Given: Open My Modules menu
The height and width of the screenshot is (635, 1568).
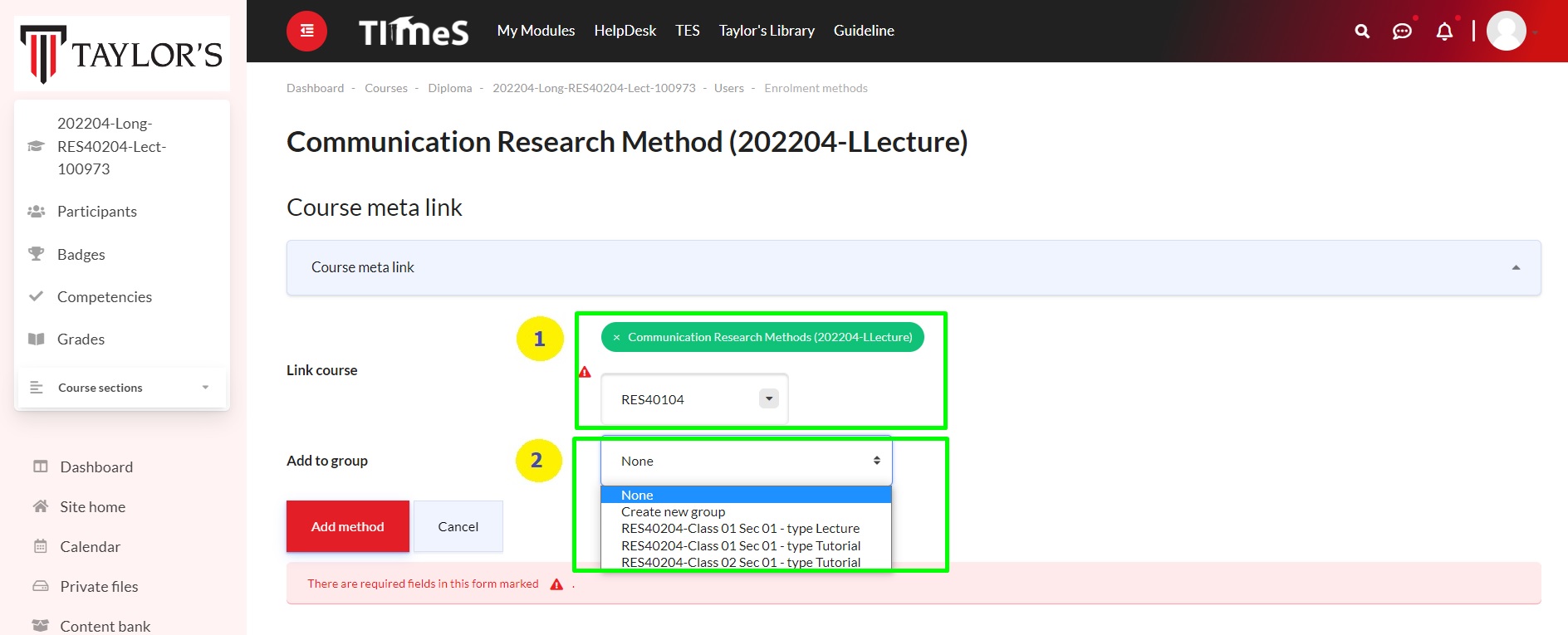Looking at the screenshot, I should tap(536, 31).
